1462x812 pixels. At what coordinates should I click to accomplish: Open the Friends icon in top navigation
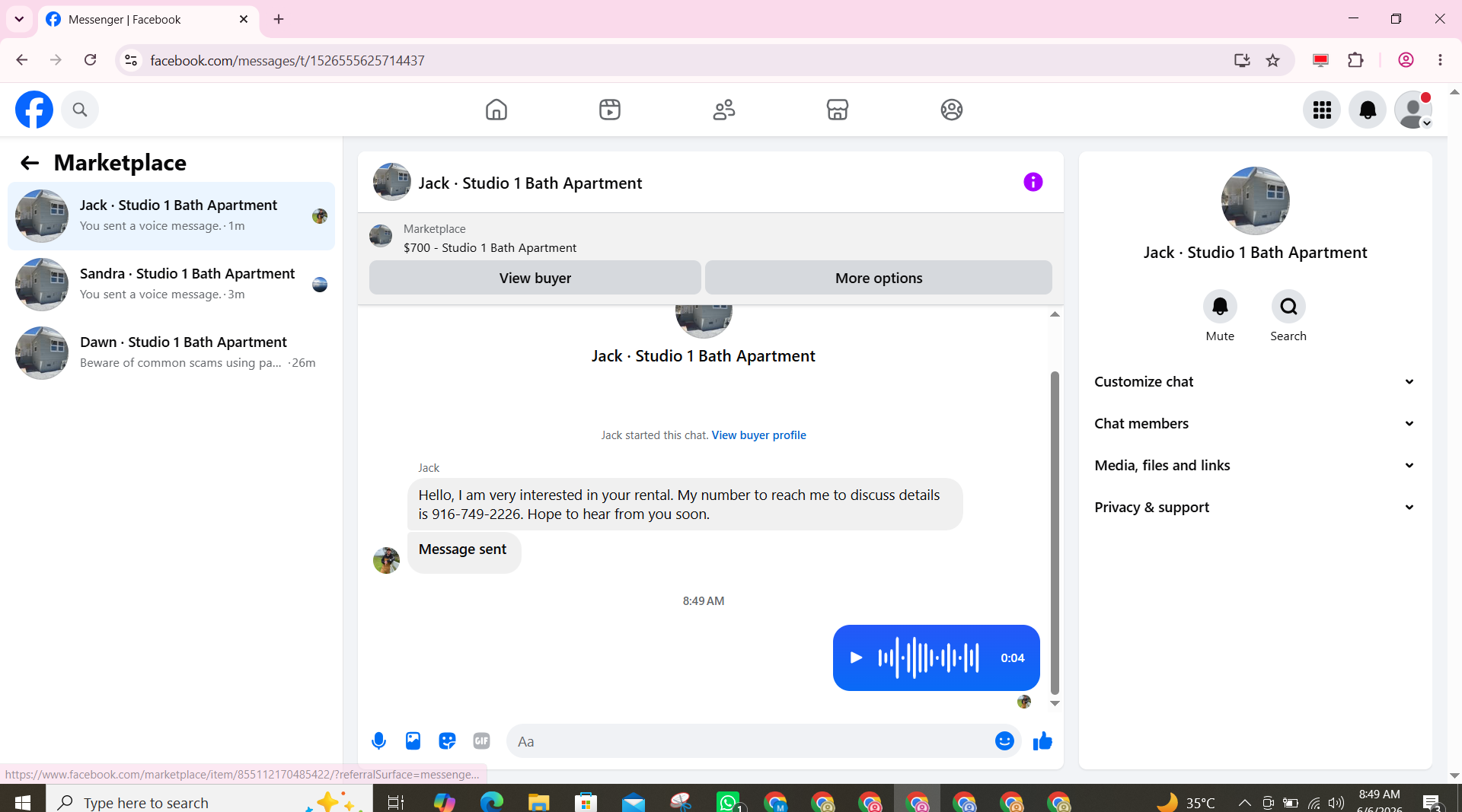click(724, 110)
